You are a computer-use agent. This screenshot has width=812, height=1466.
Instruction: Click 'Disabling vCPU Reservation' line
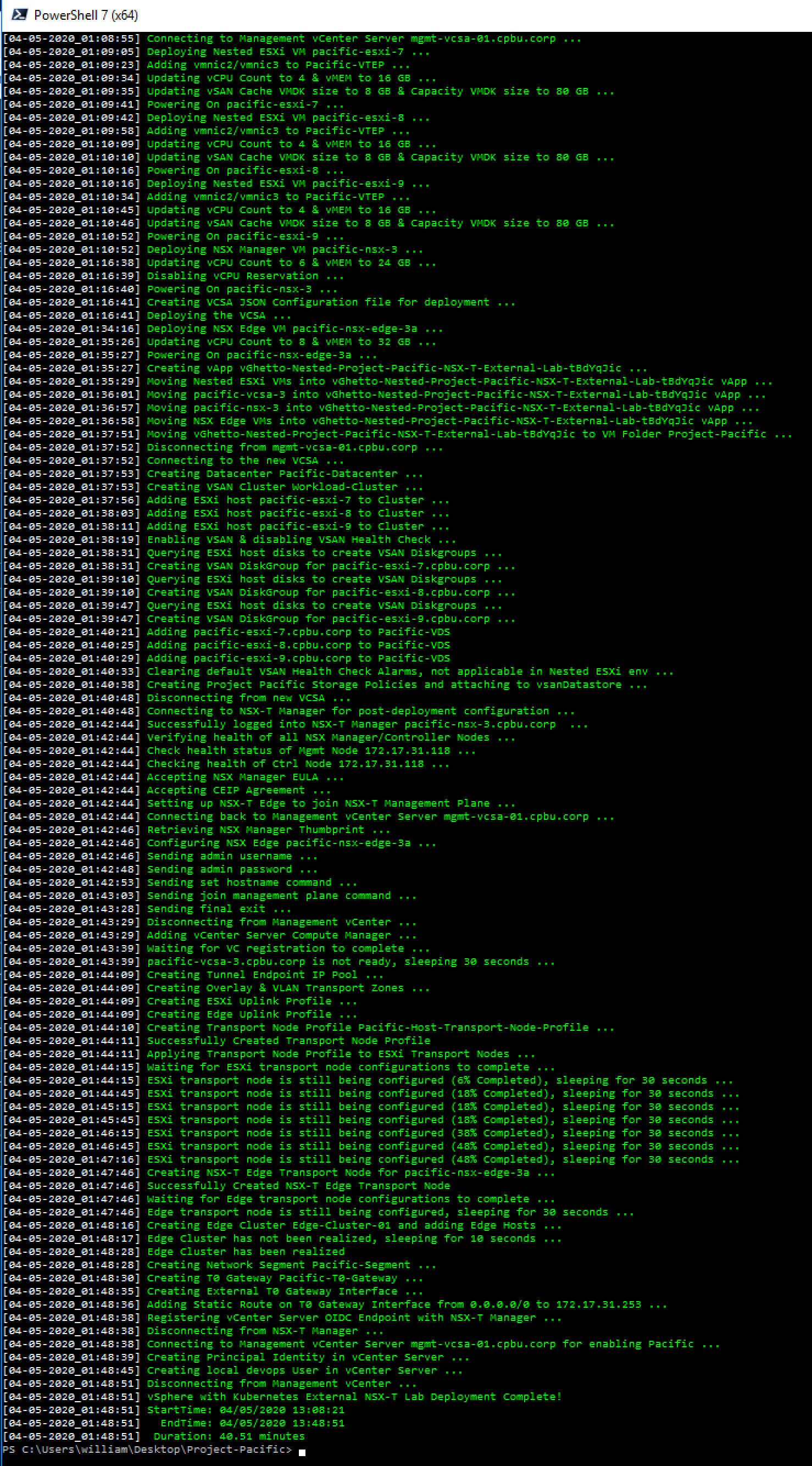[174, 276]
